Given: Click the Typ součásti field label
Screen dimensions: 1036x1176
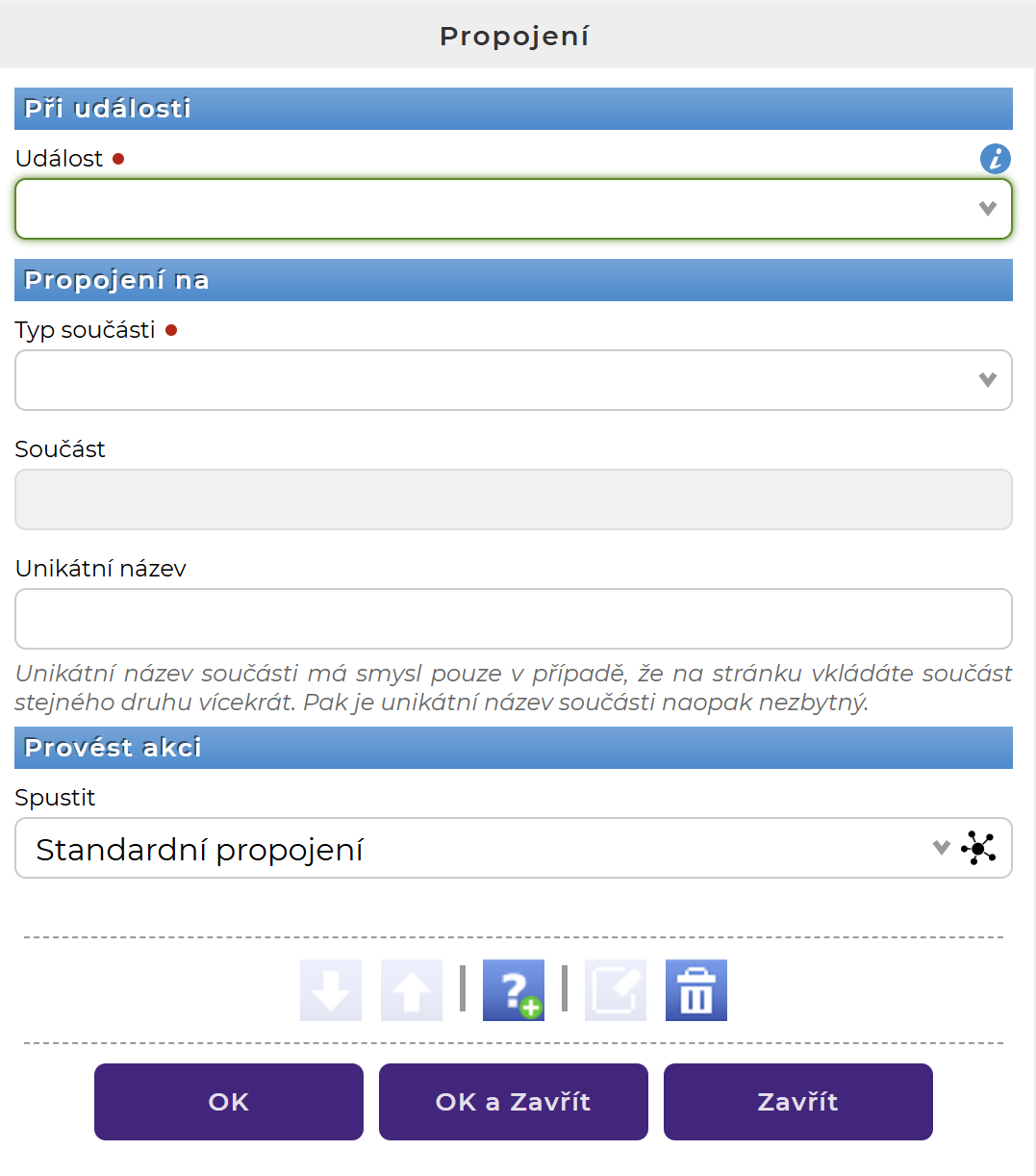Looking at the screenshot, I should tap(86, 330).
